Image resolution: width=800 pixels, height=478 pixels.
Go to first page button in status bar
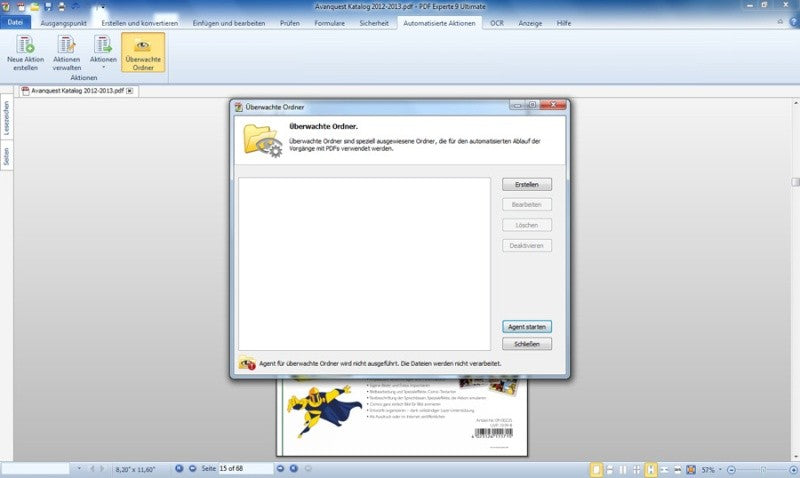click(x=179, y=468)
